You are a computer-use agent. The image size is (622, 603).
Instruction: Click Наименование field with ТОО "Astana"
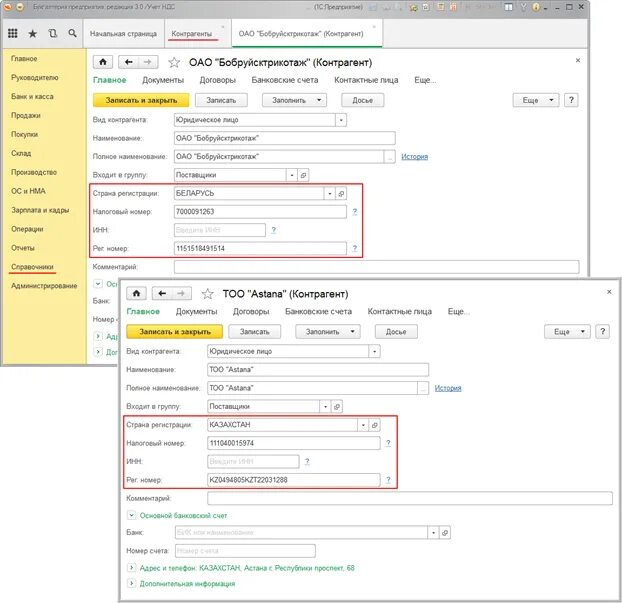[x=318, y=370]
